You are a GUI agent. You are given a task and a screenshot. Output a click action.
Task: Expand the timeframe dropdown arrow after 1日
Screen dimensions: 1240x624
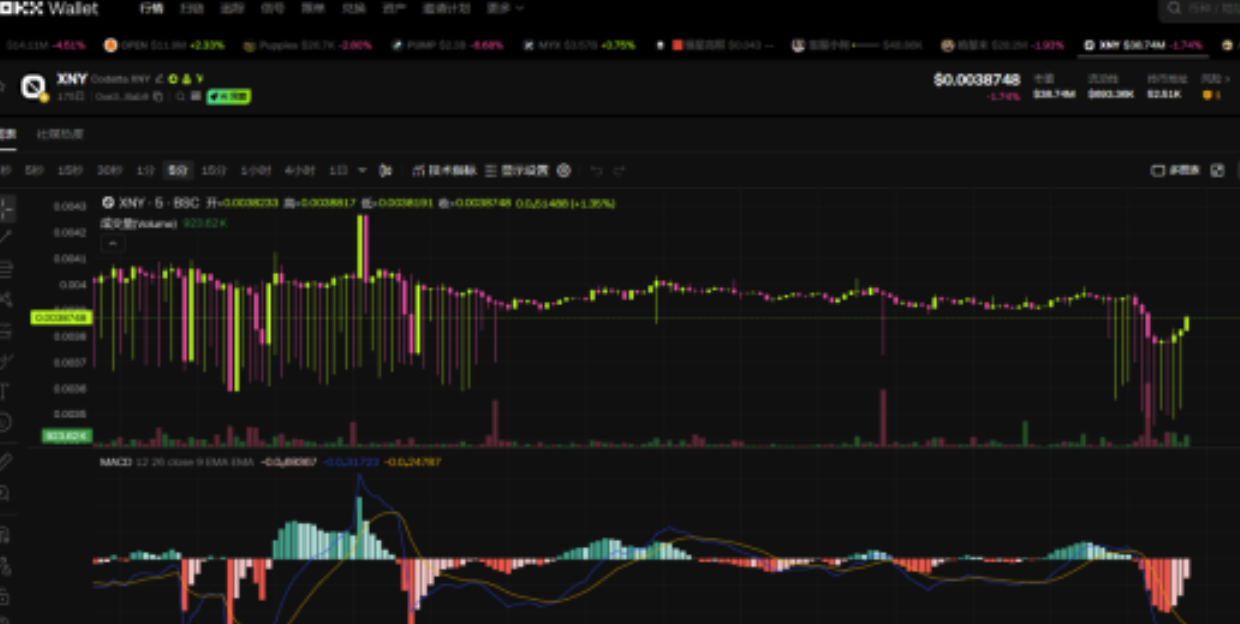pyautogui.click(x=362, y=171)
